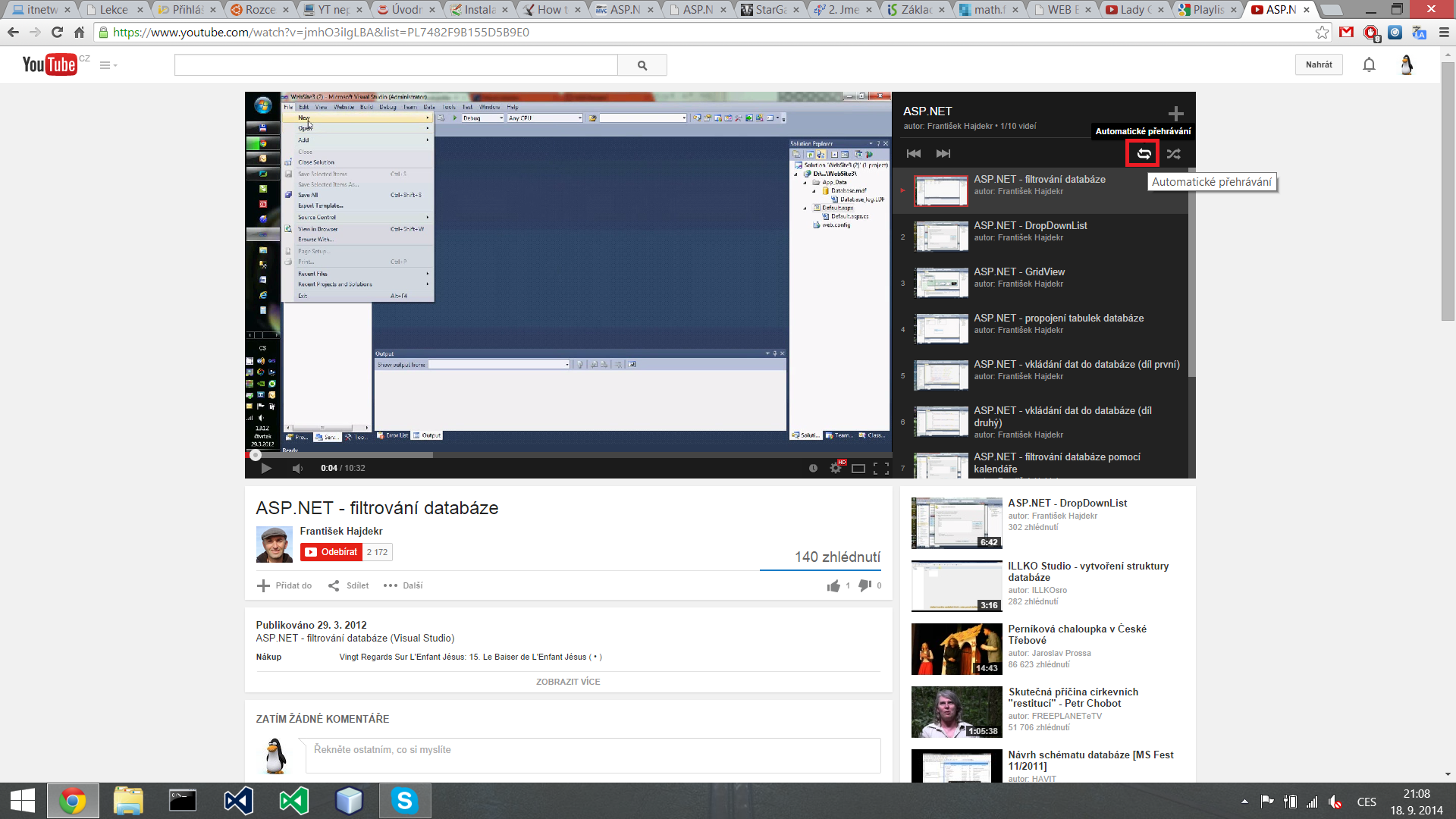Viewport: 1456px width, 819px height.
Task: Expand description with ZOBRAZIT VÍCE
Action: 568,682
